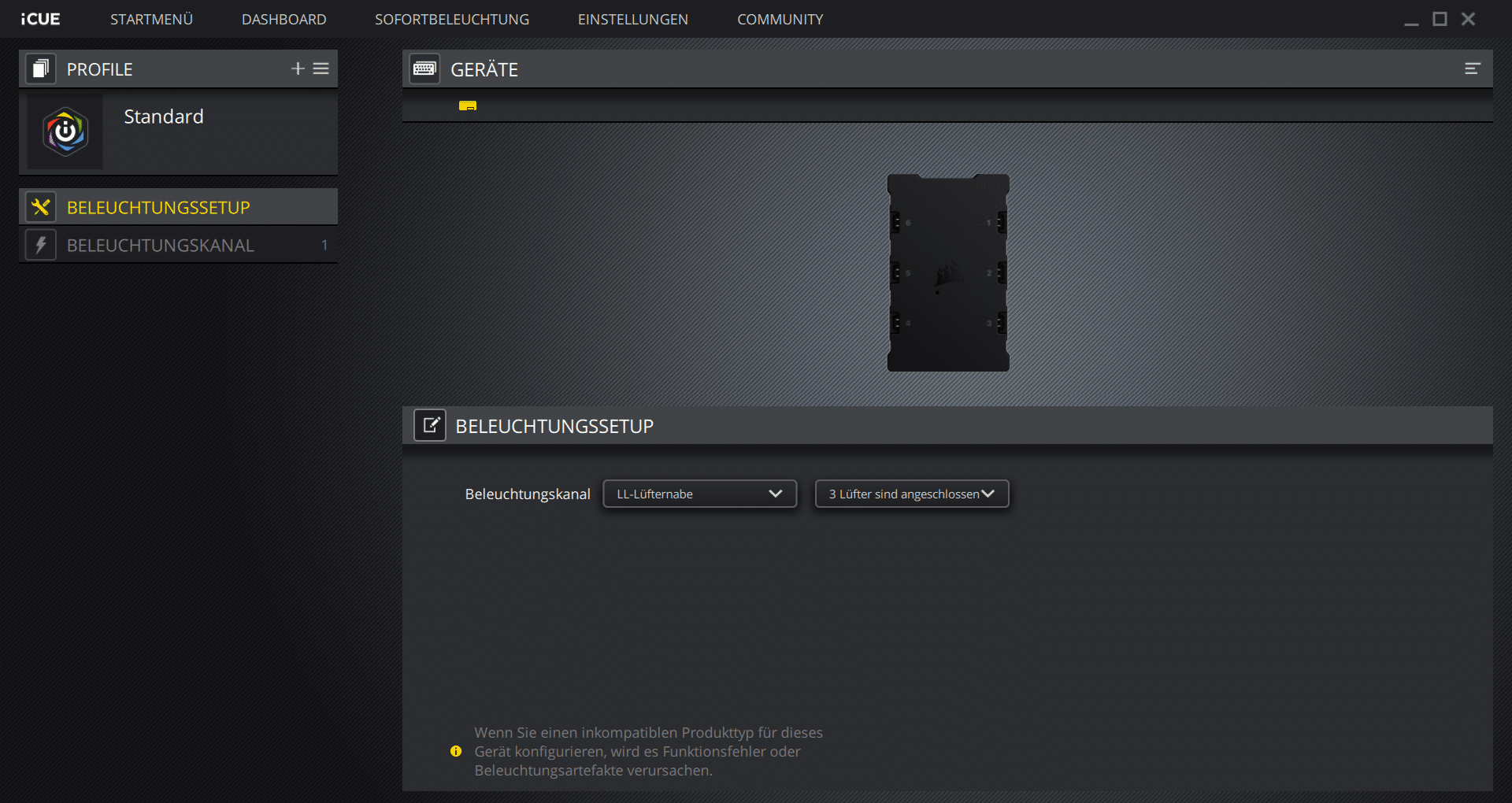Screen dimensions: 1512x803
Task: Click the black lighting controller device image
Action: pos(948,272)
